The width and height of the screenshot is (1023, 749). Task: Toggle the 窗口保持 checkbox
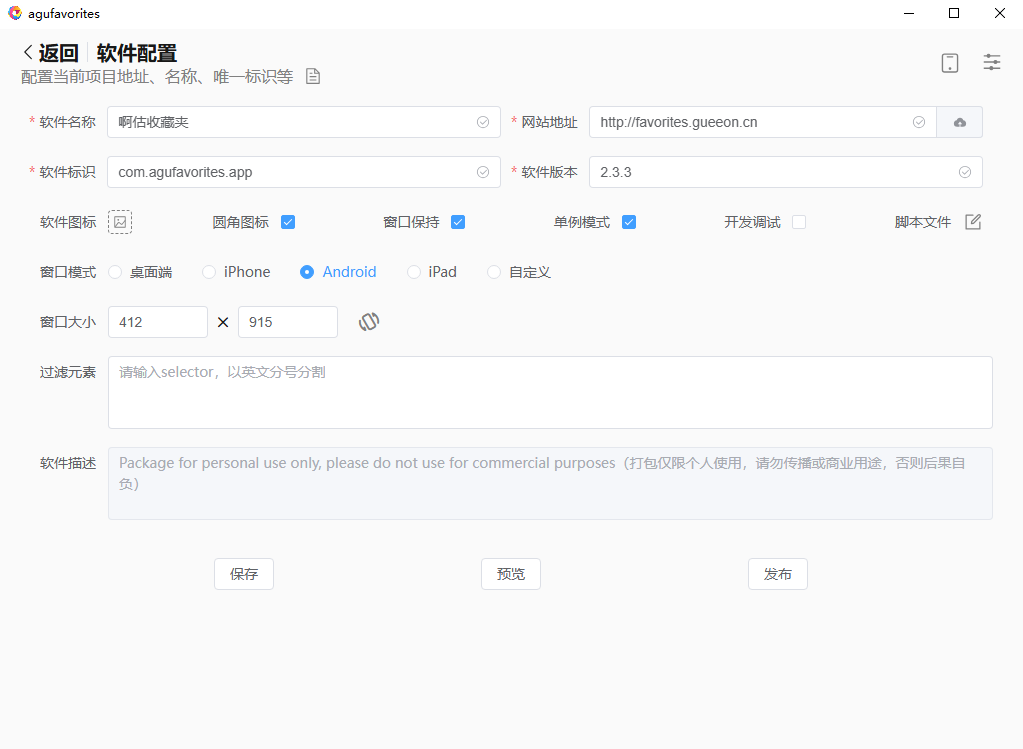tap(458, 222)
